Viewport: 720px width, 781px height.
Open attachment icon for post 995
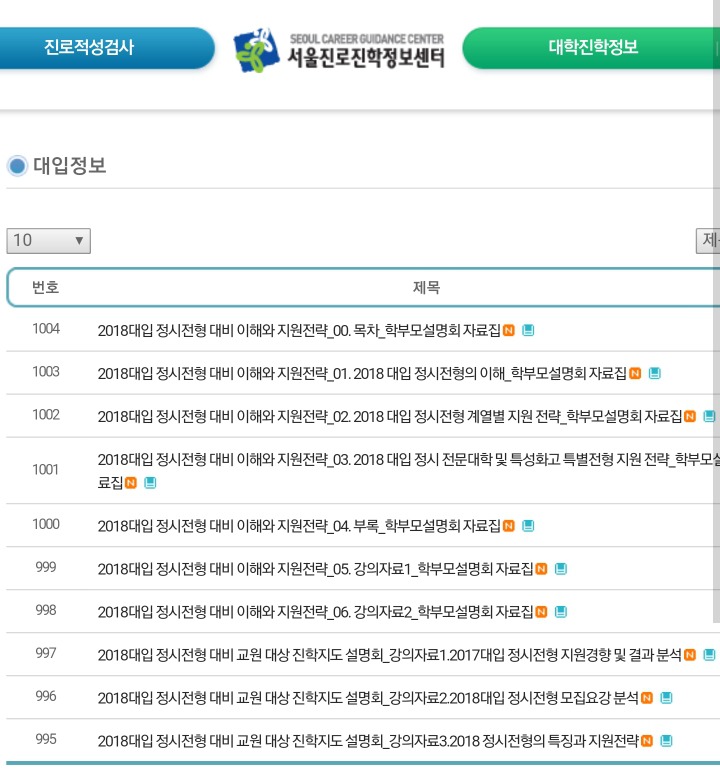(666, 741)
